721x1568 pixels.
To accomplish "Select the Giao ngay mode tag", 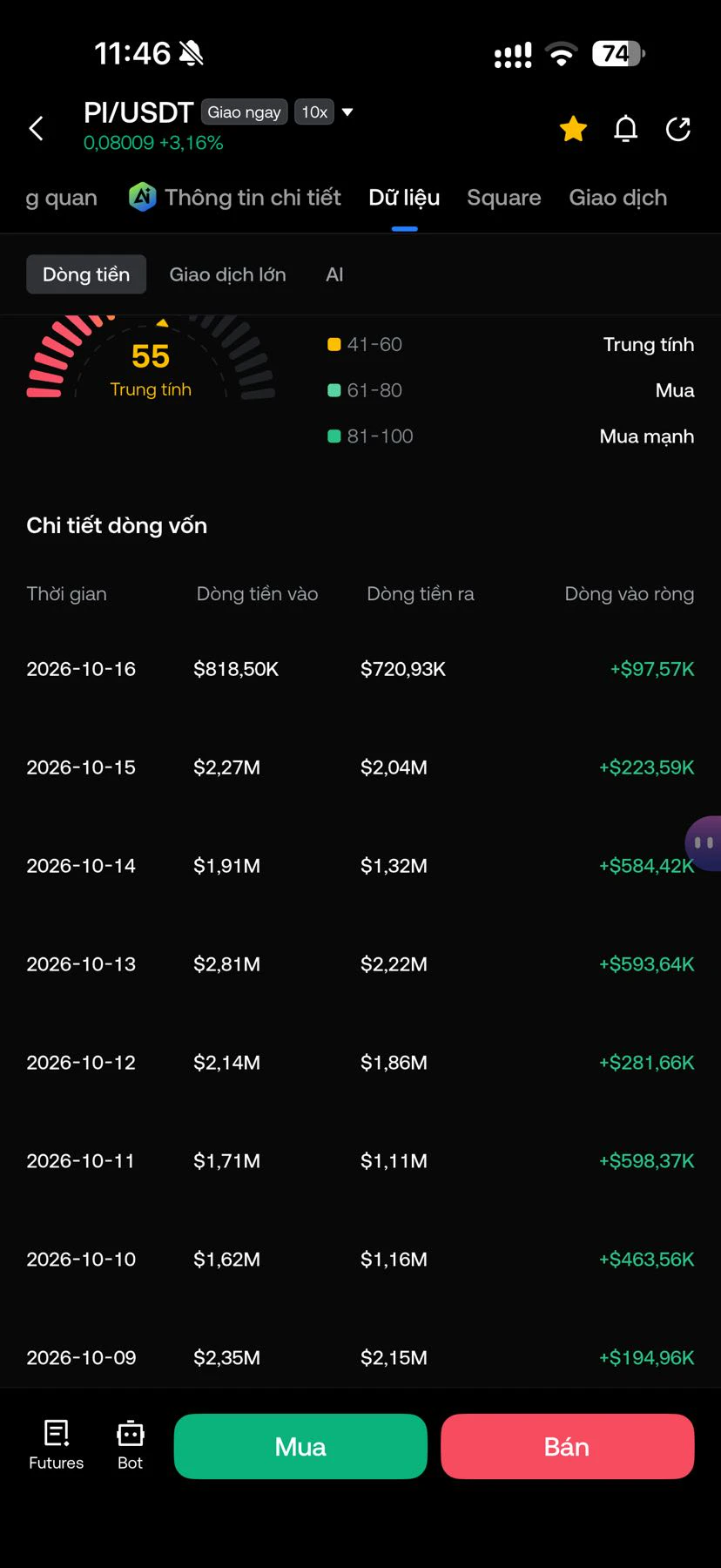I will [x=244, y=112].
